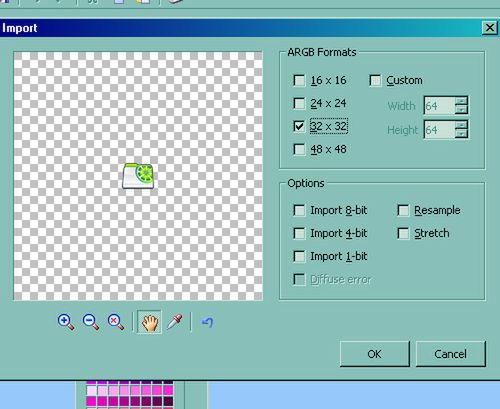Enable the Resample option
The width and height of the screenshot is (500, 409).
coord(403,210)
